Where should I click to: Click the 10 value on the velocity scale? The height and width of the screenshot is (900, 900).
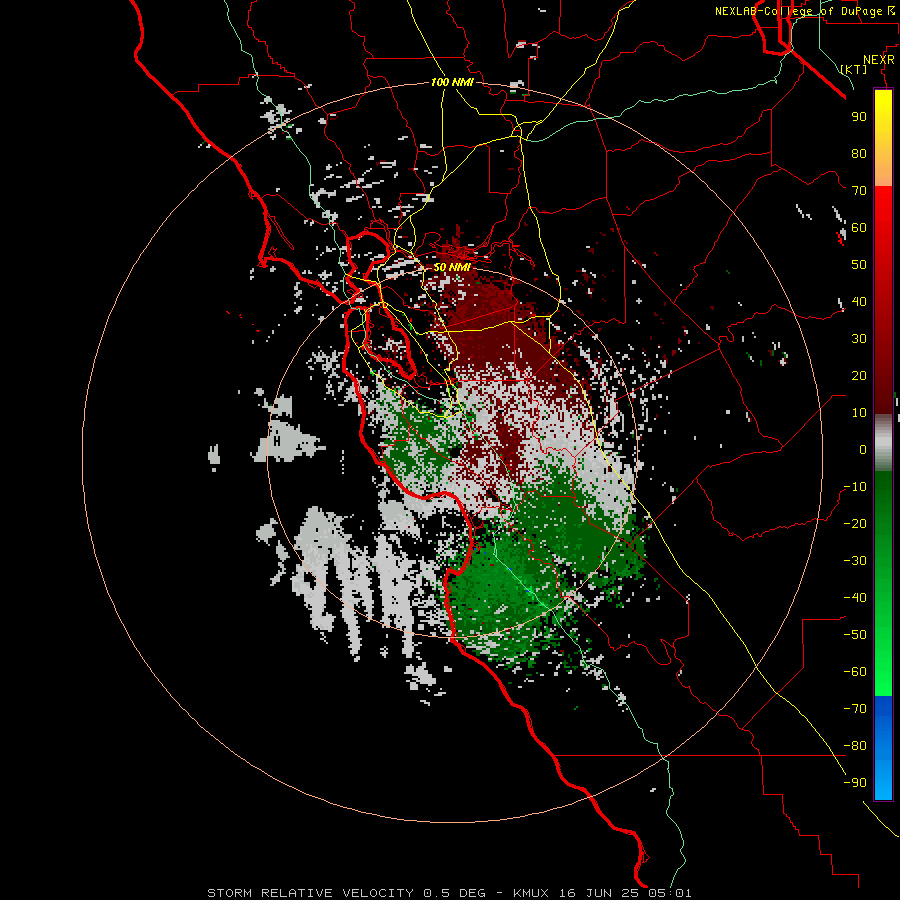pos(859,413)
